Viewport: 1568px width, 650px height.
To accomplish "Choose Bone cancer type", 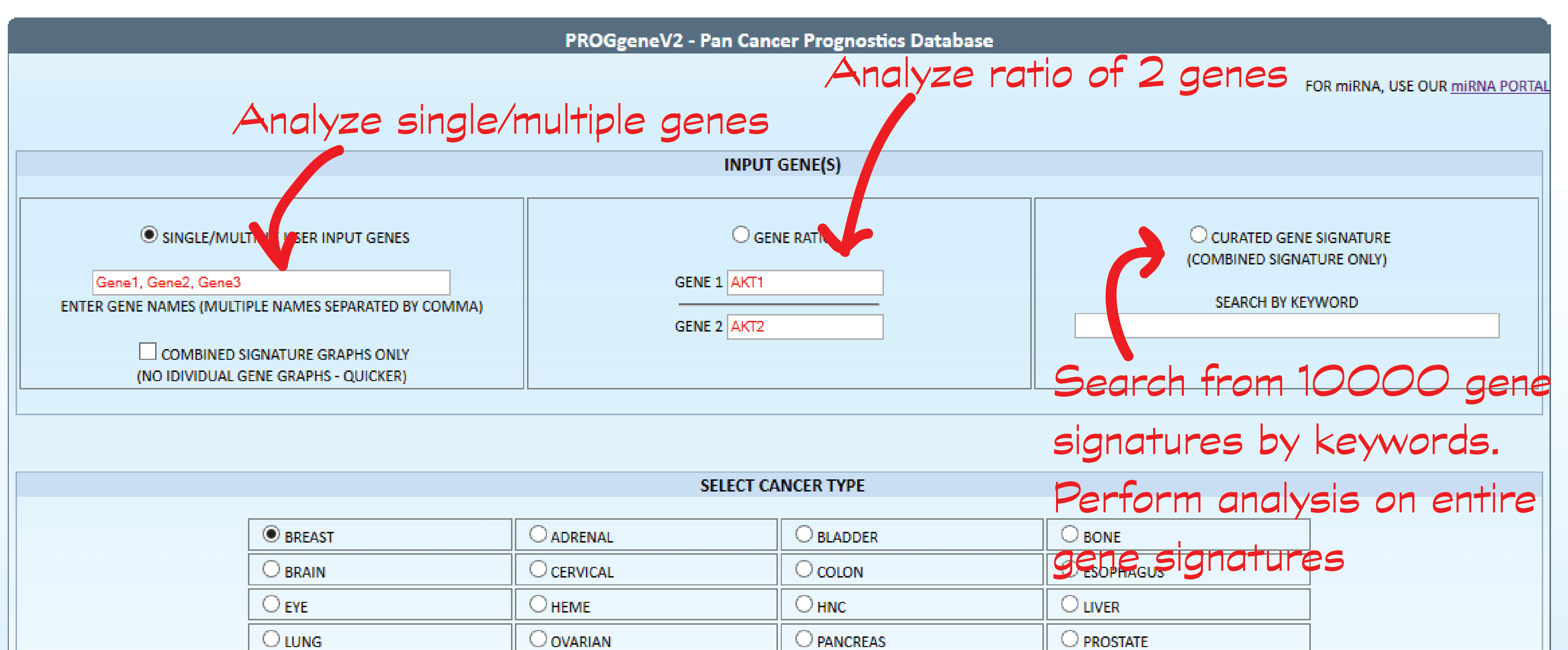I will pos(1070,534).
